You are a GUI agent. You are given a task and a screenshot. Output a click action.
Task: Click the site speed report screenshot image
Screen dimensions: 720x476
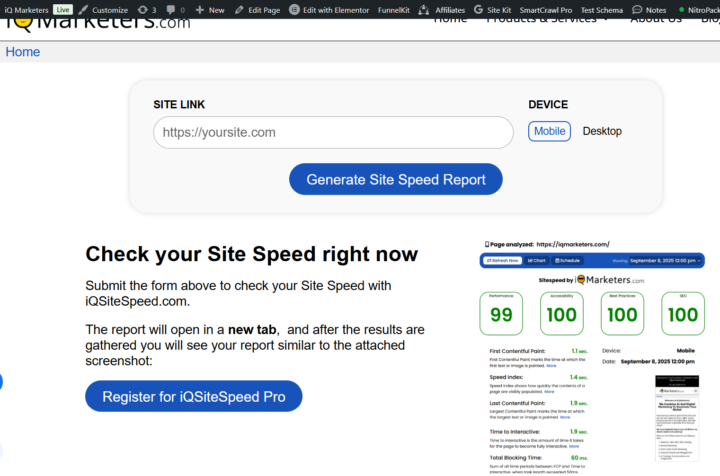592,357
